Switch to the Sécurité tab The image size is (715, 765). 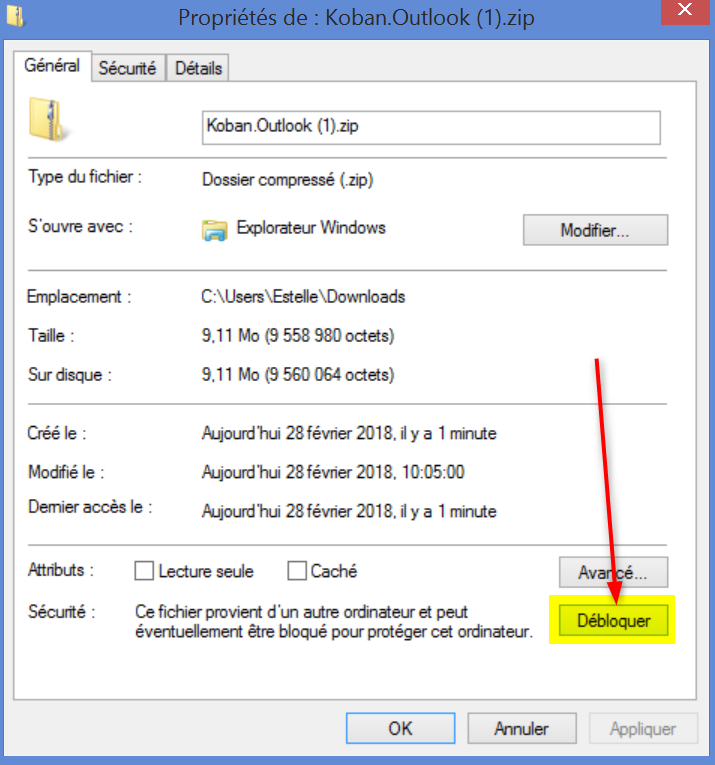coord(127,68)
